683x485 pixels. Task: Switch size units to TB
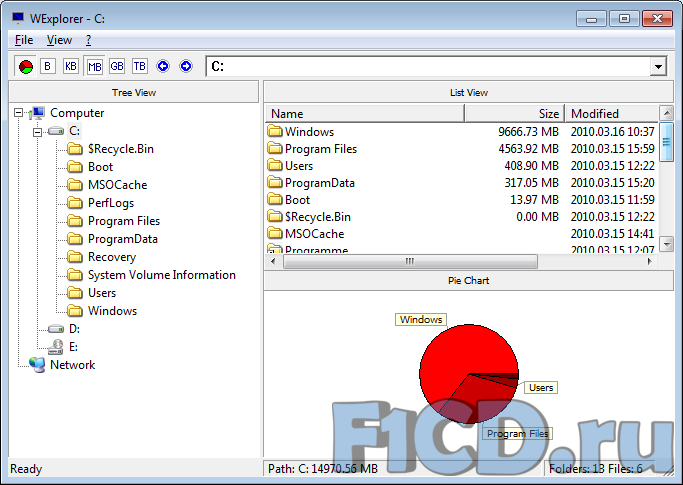[140, 66]
